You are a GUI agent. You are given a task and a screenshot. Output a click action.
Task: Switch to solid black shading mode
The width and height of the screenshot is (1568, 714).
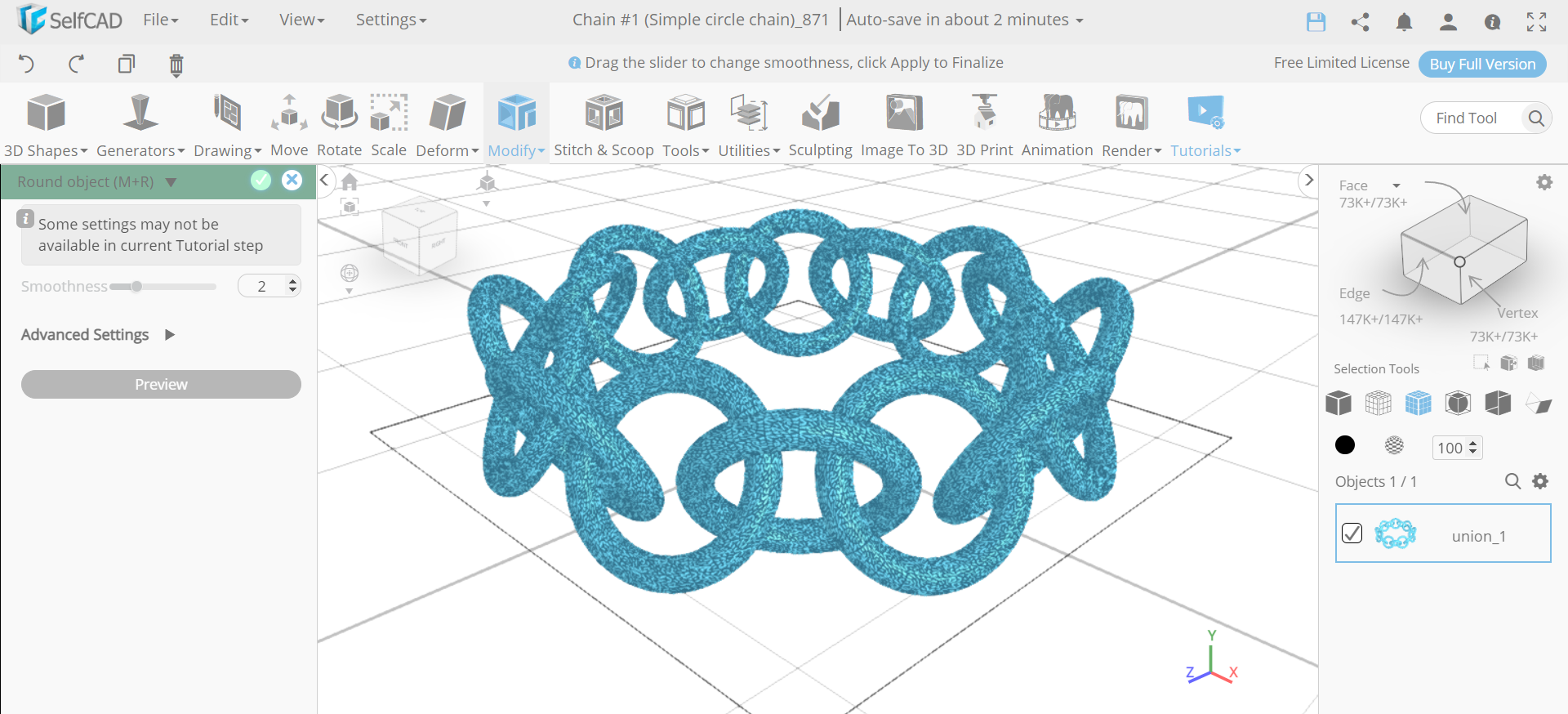tap(1345, 444)
